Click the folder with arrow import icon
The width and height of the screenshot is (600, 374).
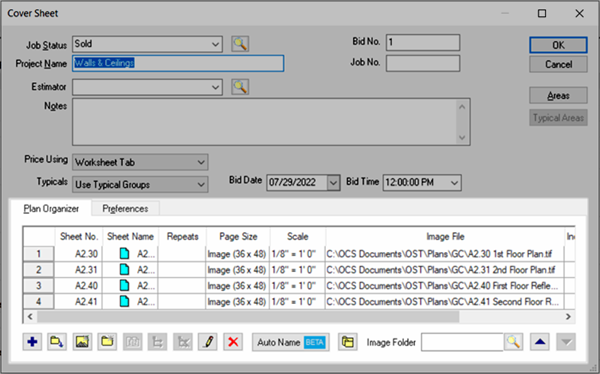pyautogui.click(x=57, y=342)
